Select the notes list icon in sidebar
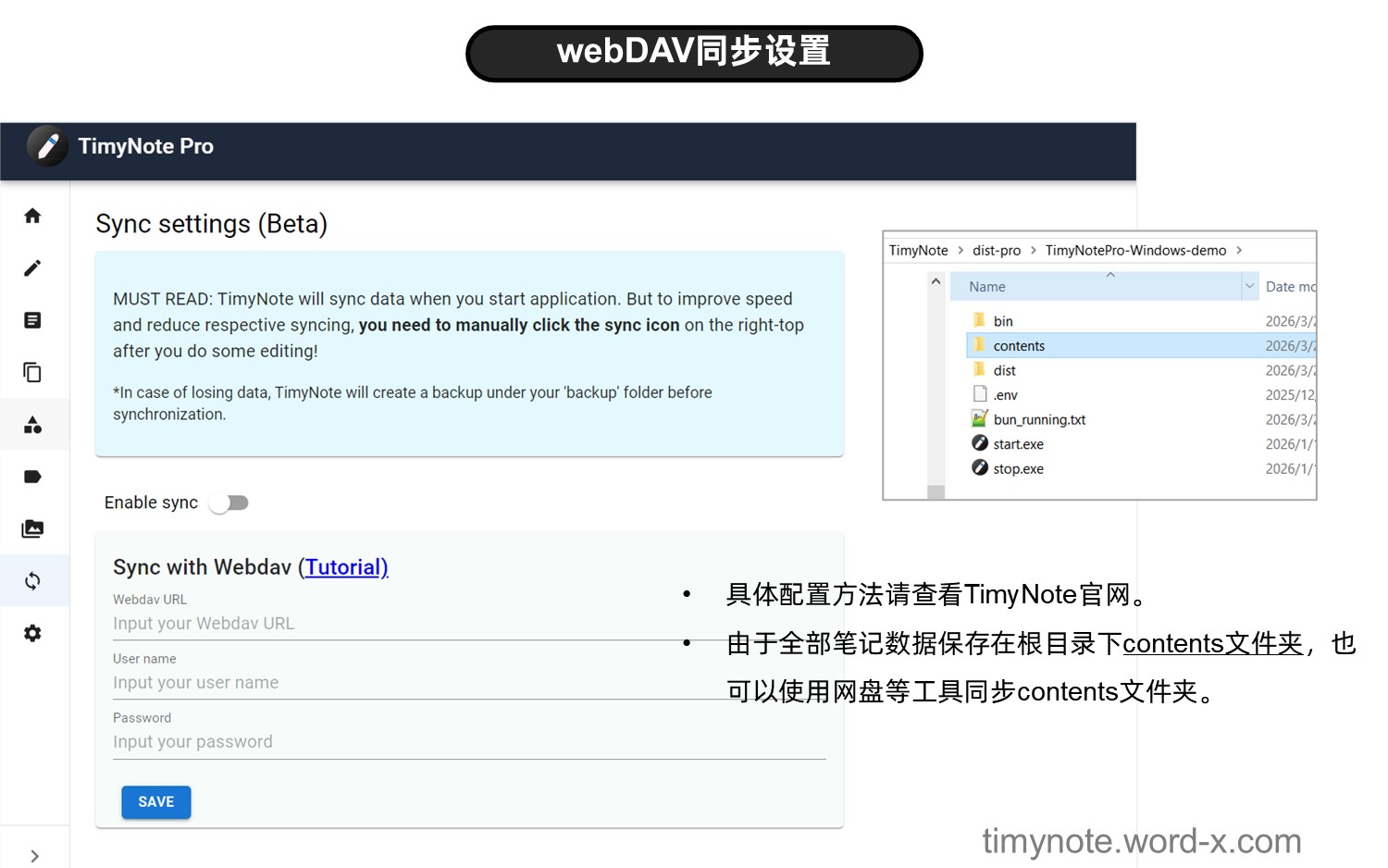This screenshot has width=1388, height=868. [x=32, y=320]
